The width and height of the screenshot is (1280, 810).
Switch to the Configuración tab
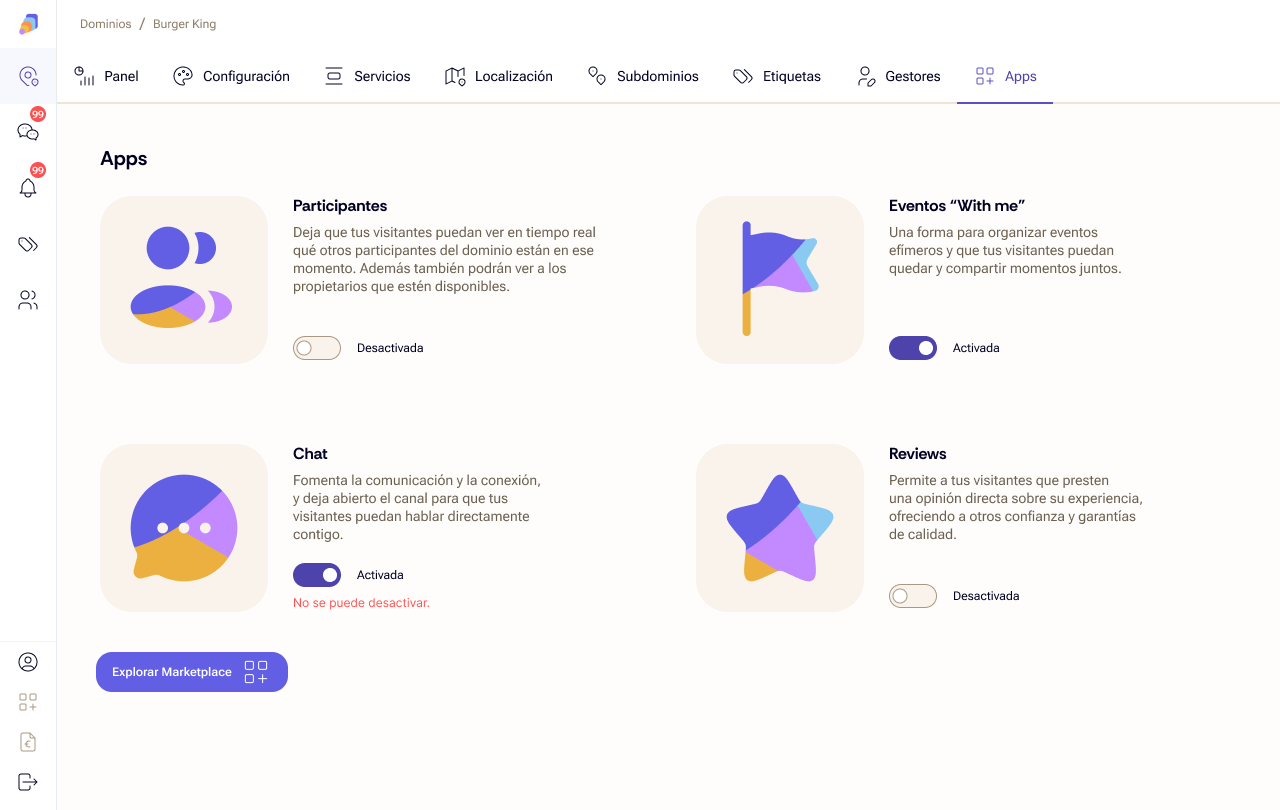[231, 76]
